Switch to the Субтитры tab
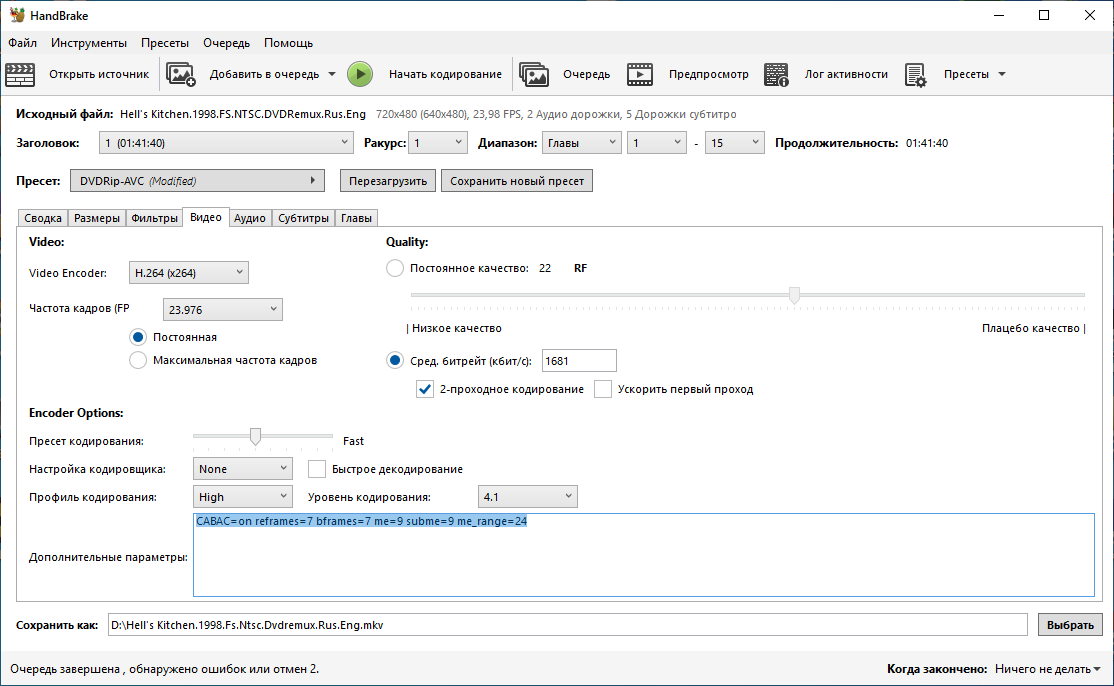The image size is (1114, 686). click(303, 218)
